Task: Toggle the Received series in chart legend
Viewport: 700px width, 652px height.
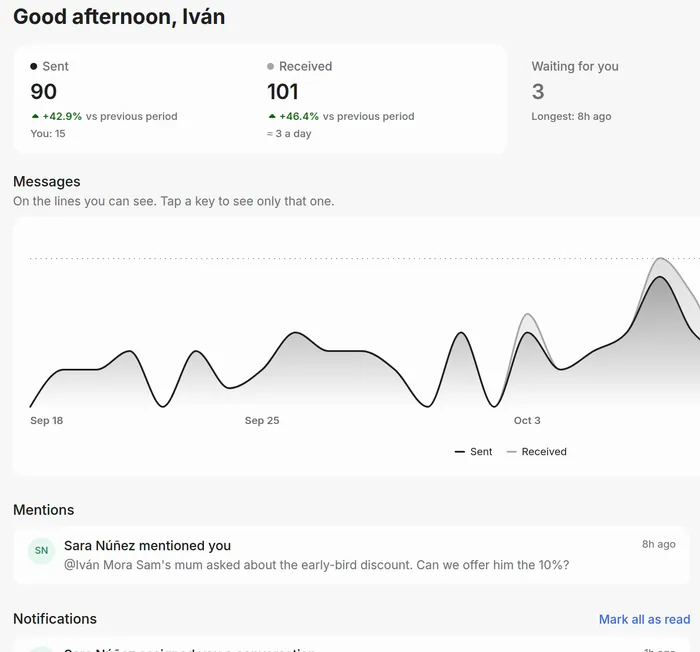Action: pyautogui.click(x=537, y=451)
